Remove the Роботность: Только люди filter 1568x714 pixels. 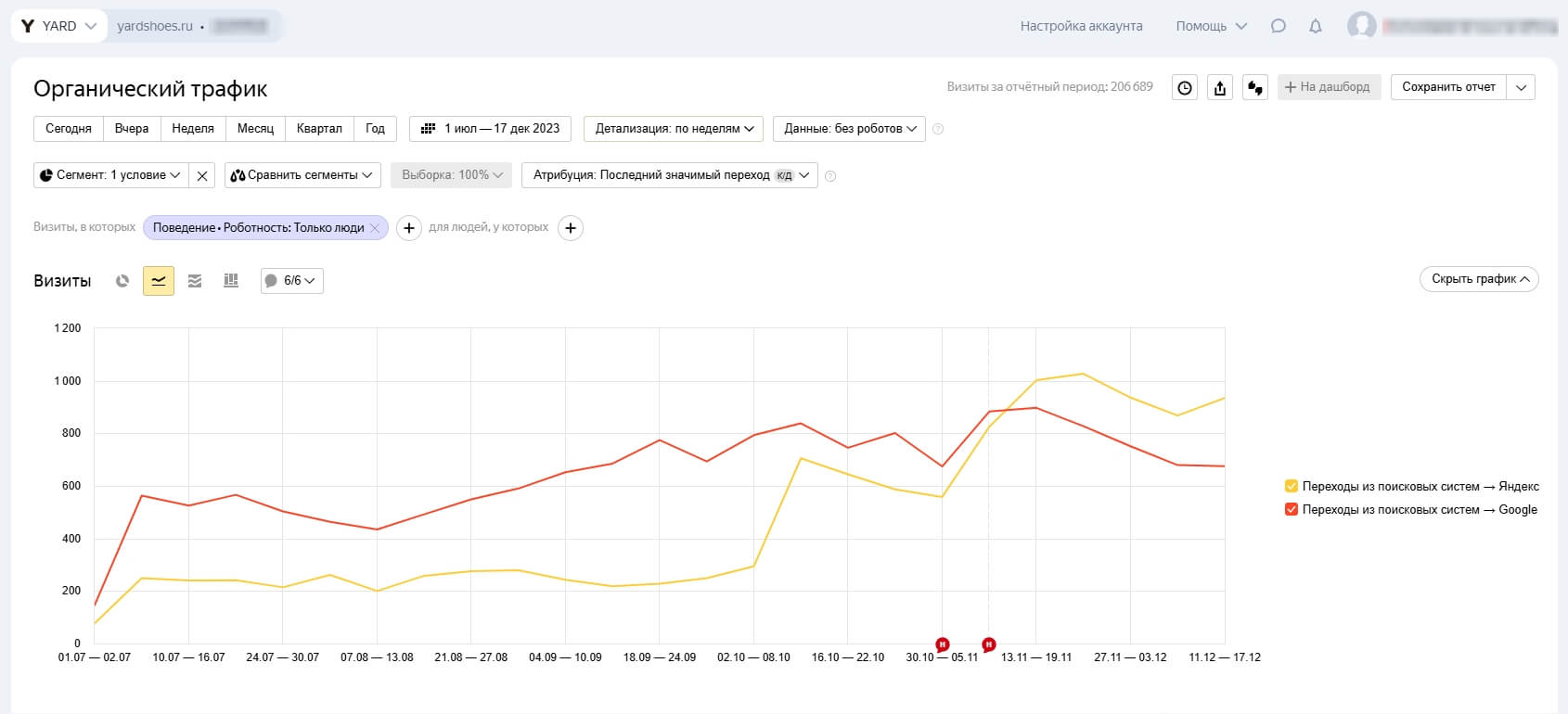pos(375,228)
